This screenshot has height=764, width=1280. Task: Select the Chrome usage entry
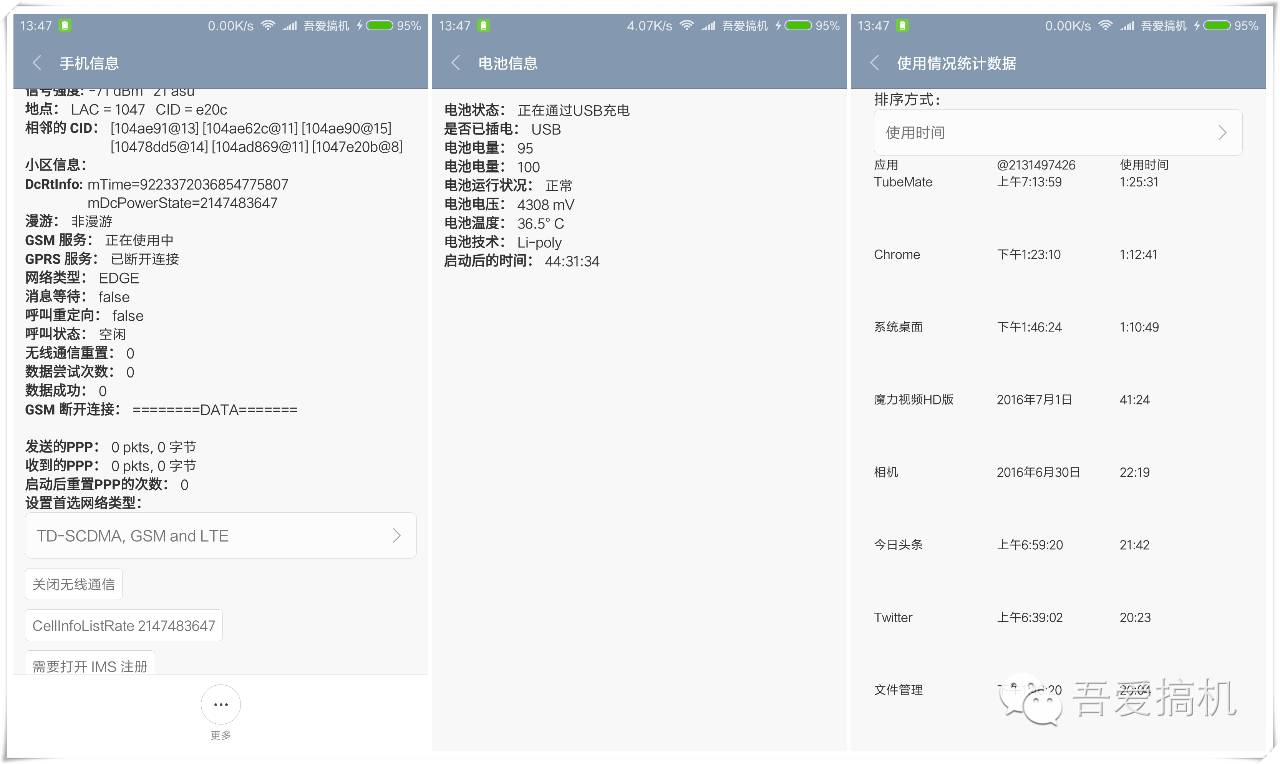coord(896,254)
